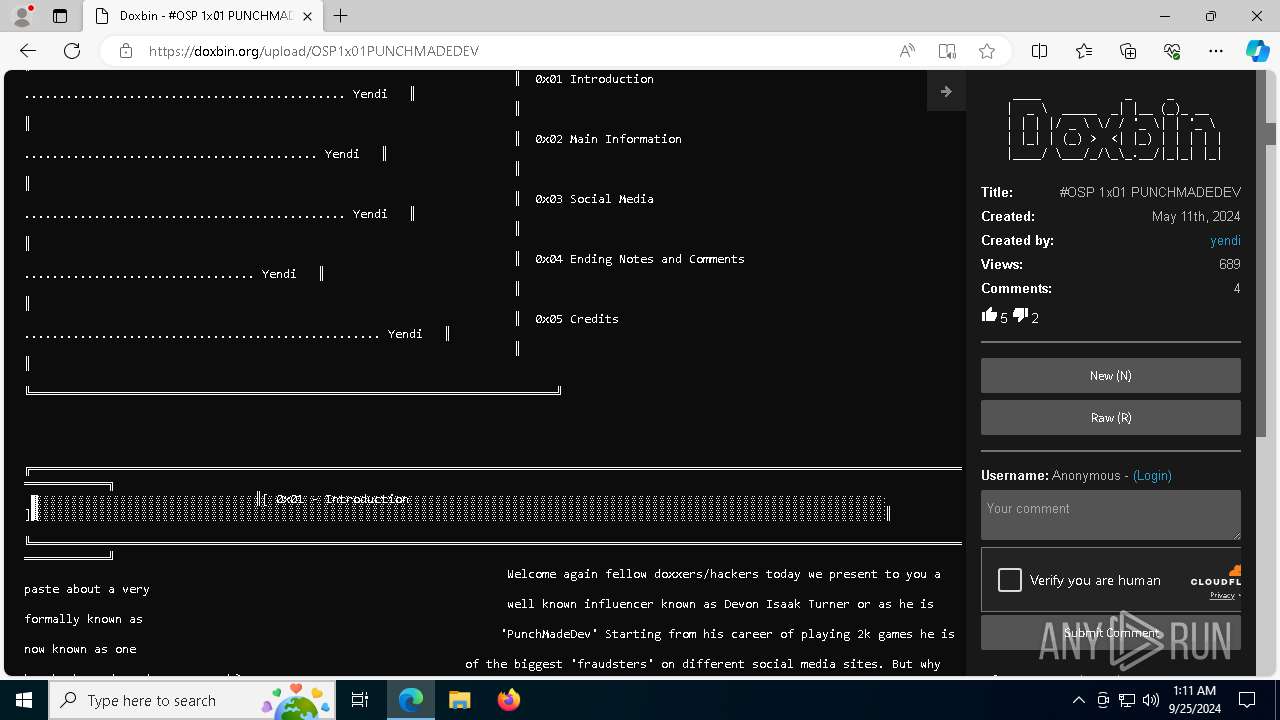Click the Raw (R) button
Screen dimensions: 1280x720
[x=1111, y=418]
